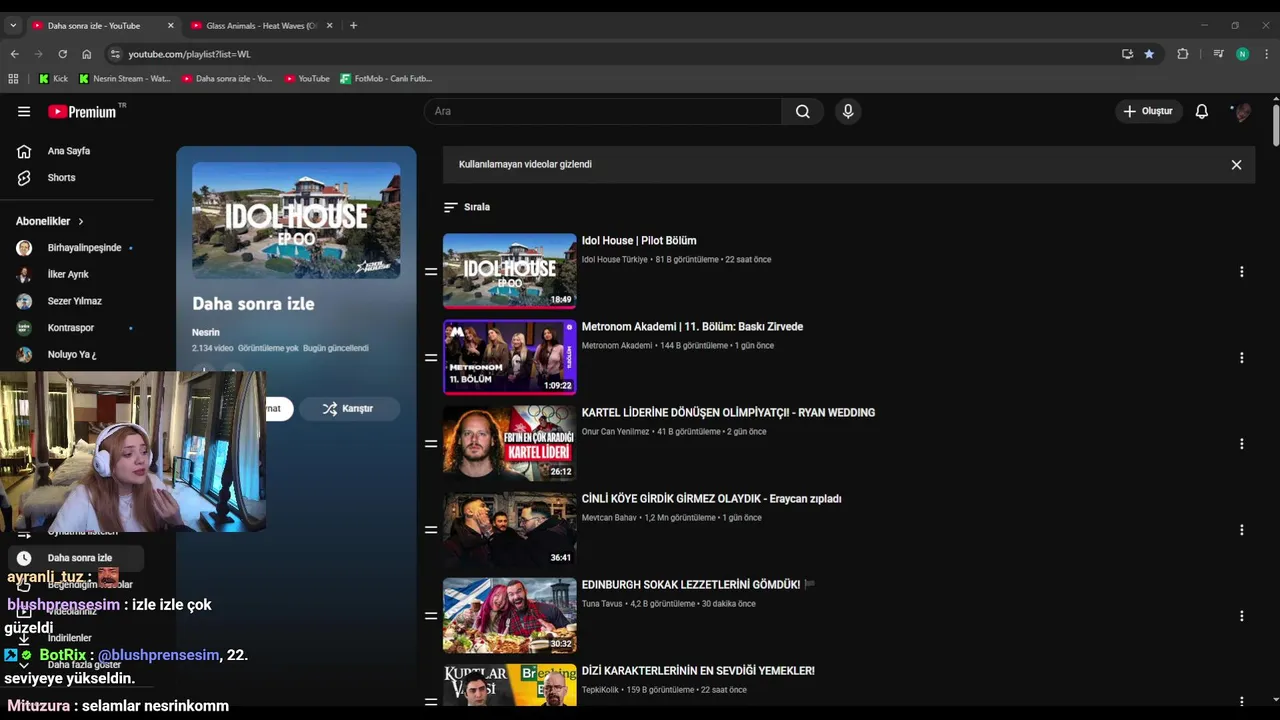Open Tuna Tavus channel link
1280x720 pixels.
tap(602, 604)
